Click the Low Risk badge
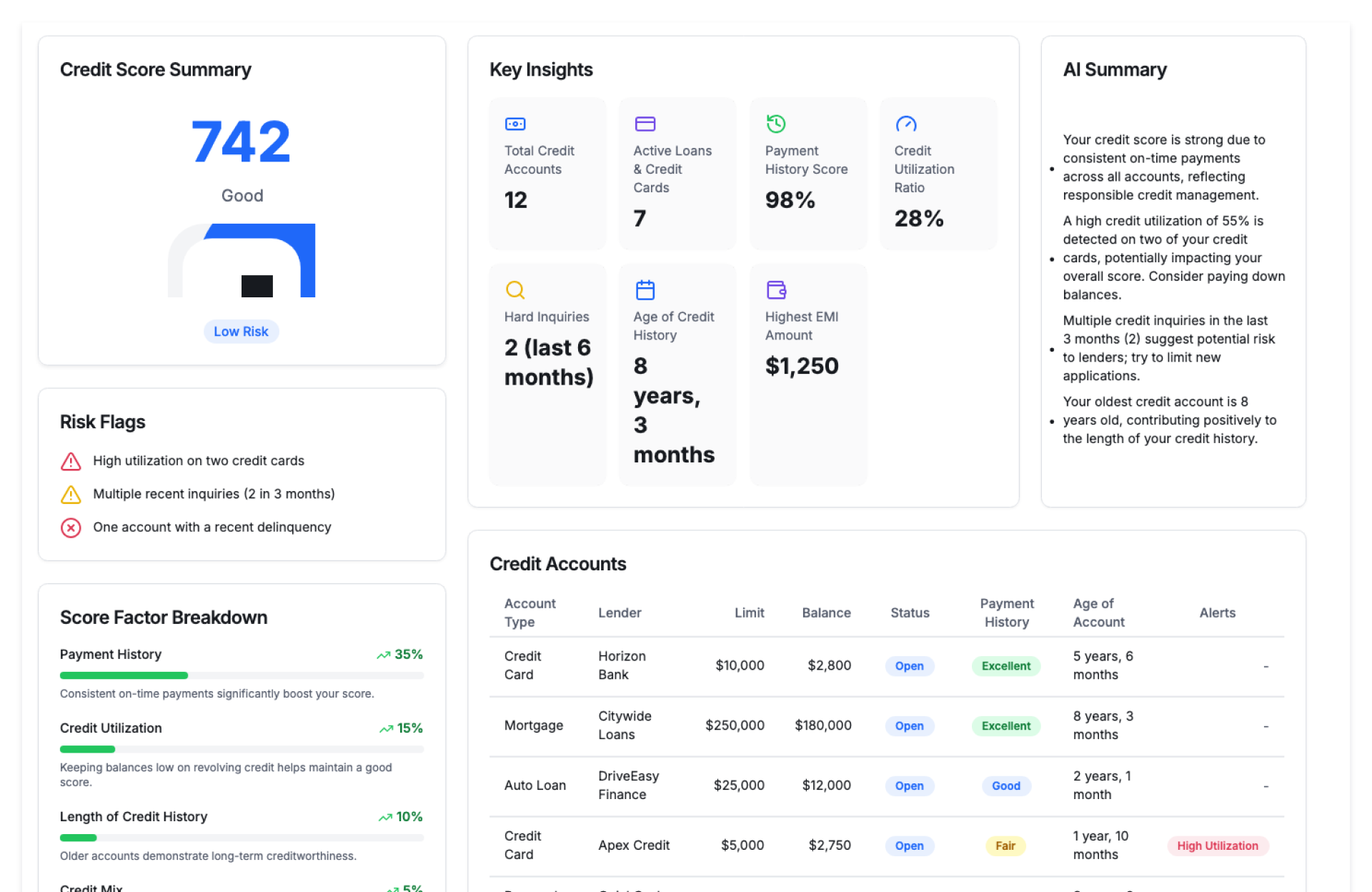This screenshot has height=892, width=1372. coord(241,332)
